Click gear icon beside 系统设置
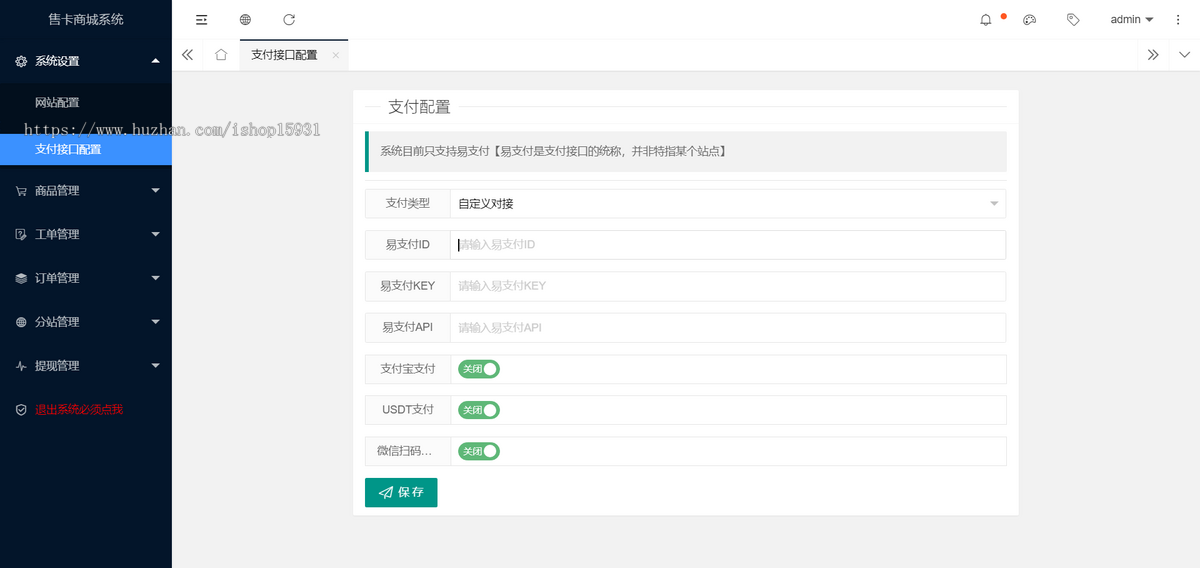 pos(21,61)
